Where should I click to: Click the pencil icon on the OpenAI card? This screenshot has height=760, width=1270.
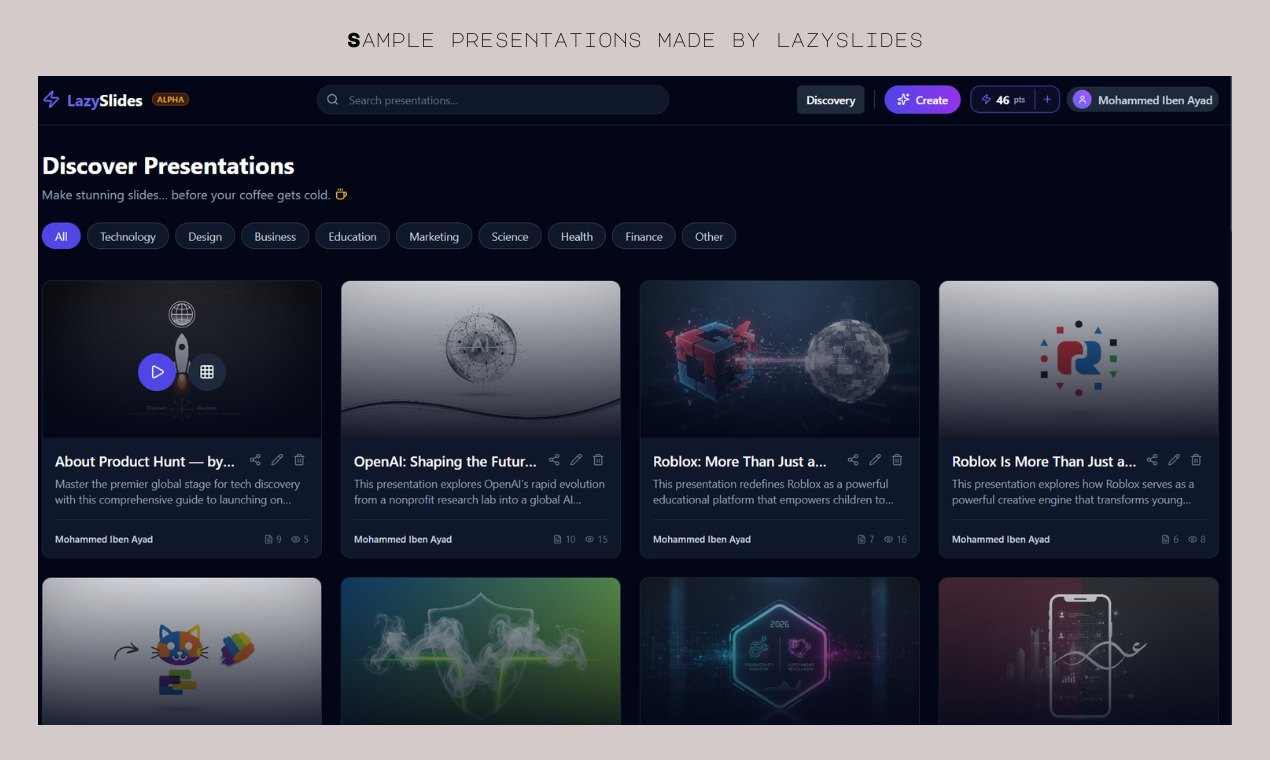(x=576, y=459)
